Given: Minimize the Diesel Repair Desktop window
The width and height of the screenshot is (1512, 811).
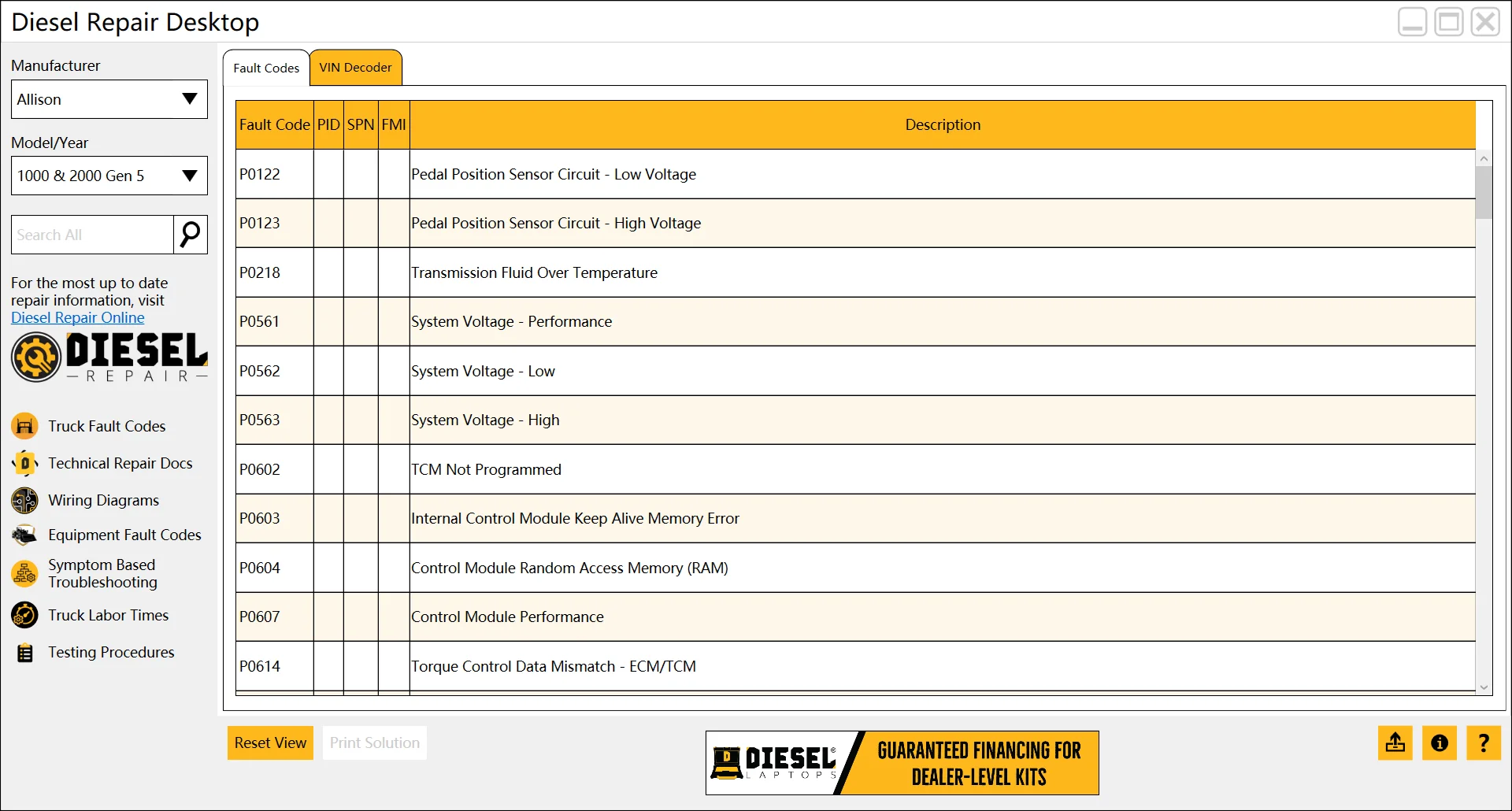Looking at the screenshot, I should [1412, 21].
